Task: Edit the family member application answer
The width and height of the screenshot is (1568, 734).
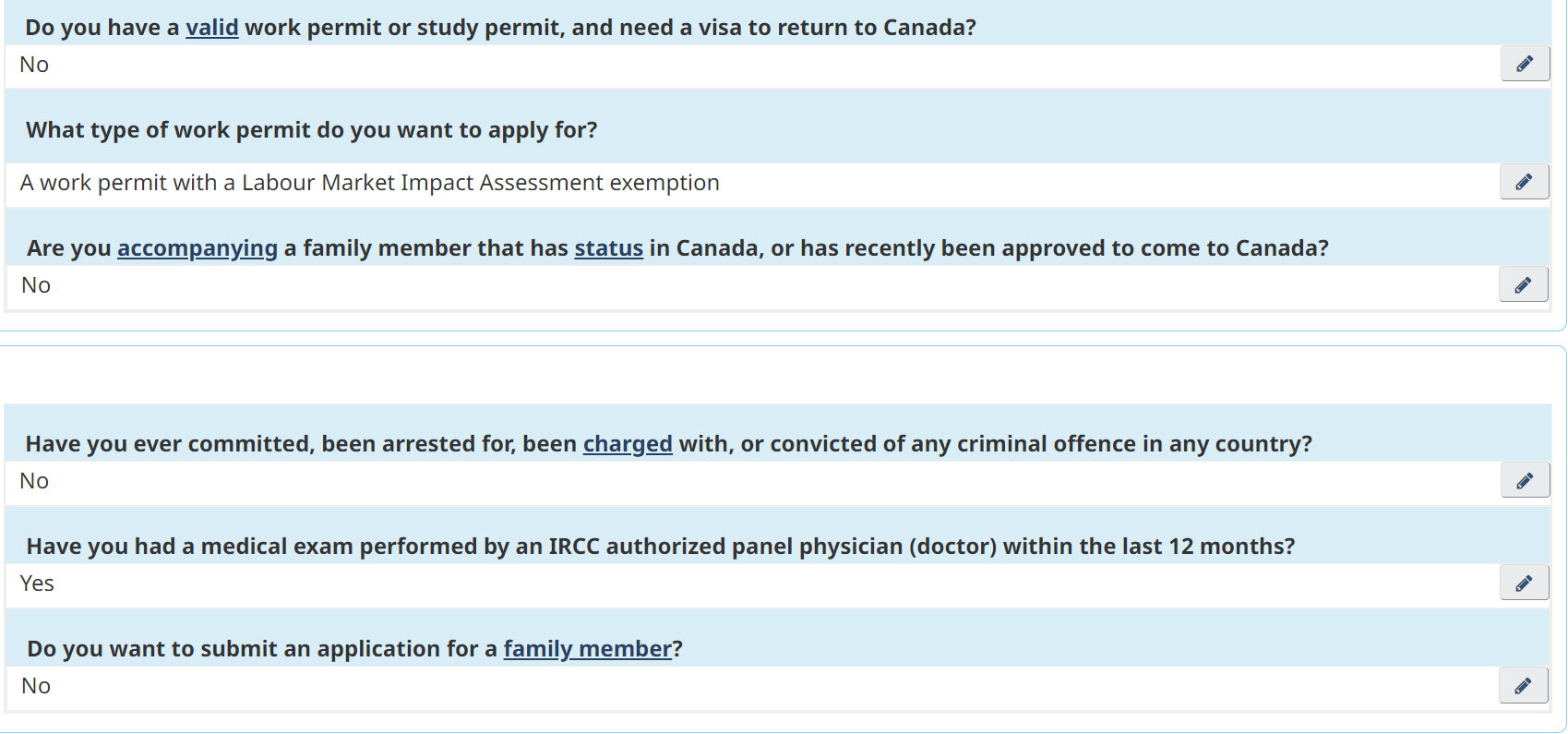Action: click(1523, 686)
